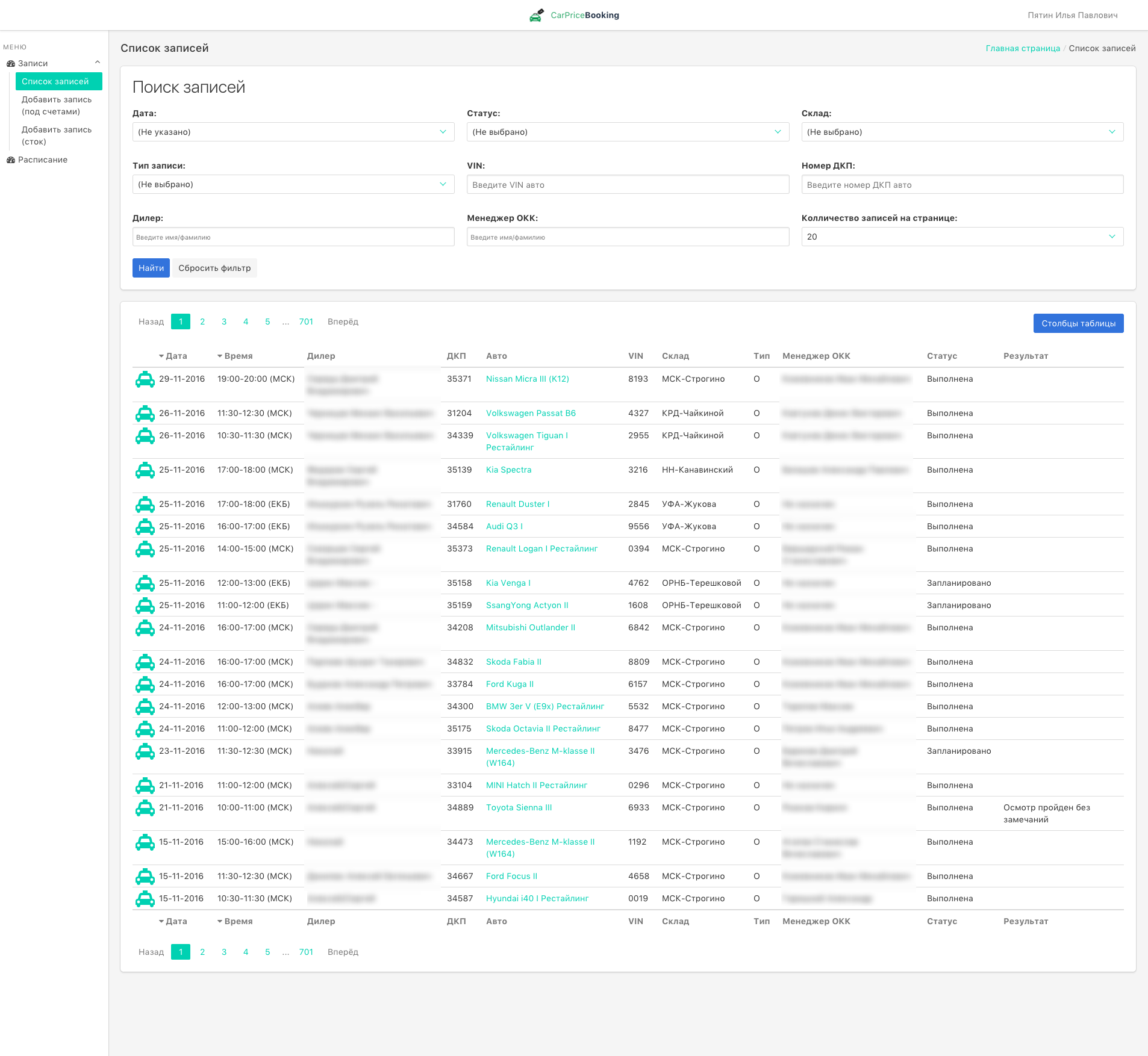
Task: Sort by Время in the bottom table footer
Action: pyautogui.click(x=235, y=922)
